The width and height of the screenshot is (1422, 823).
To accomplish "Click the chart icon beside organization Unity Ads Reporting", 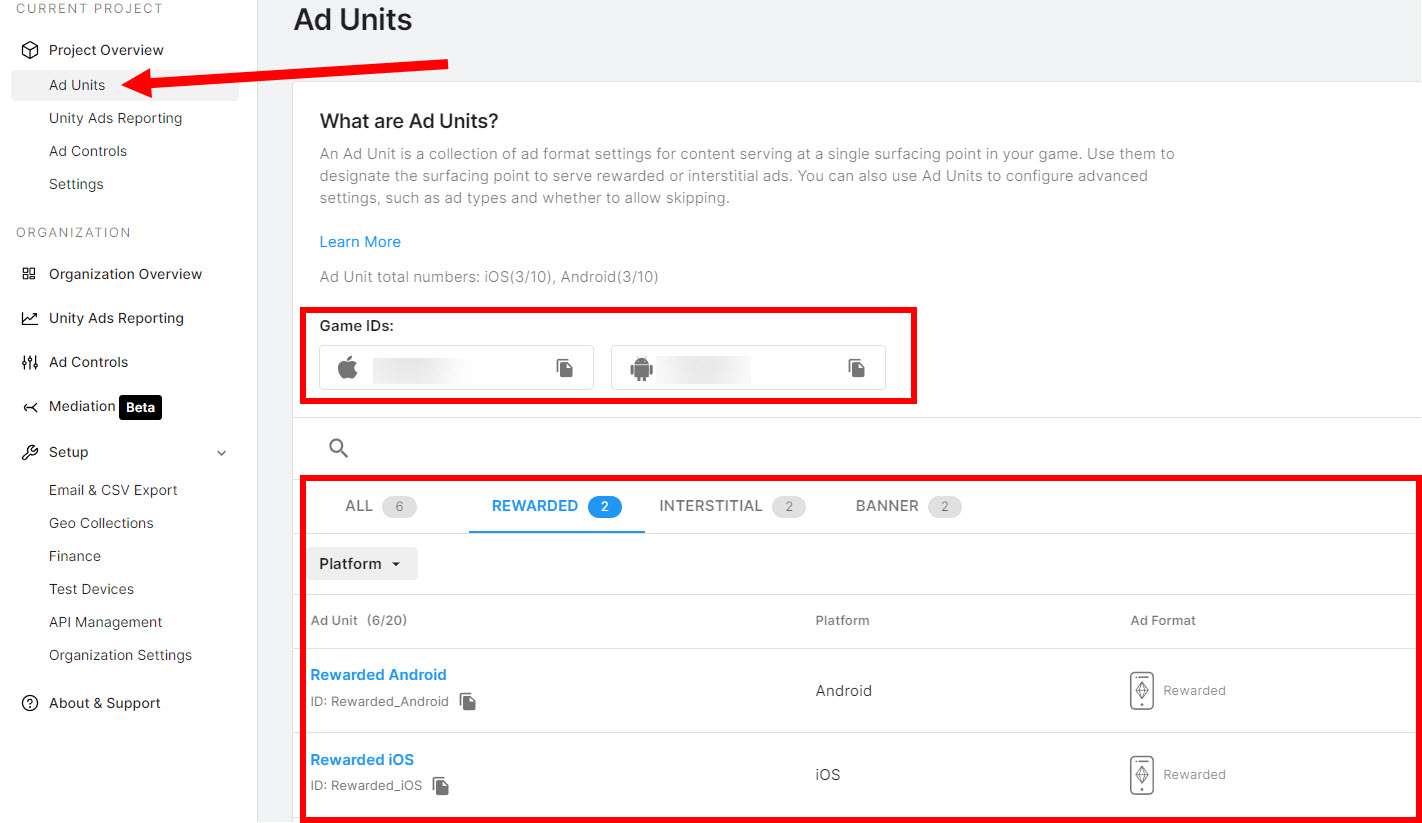I will (29, 318).
